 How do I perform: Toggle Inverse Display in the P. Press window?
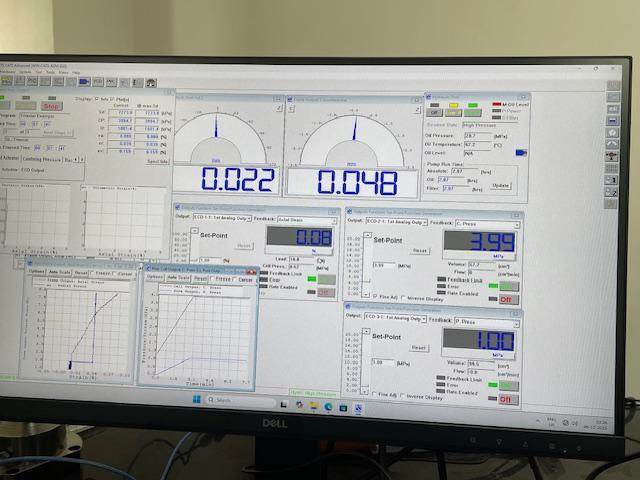(x=403, y=396)
